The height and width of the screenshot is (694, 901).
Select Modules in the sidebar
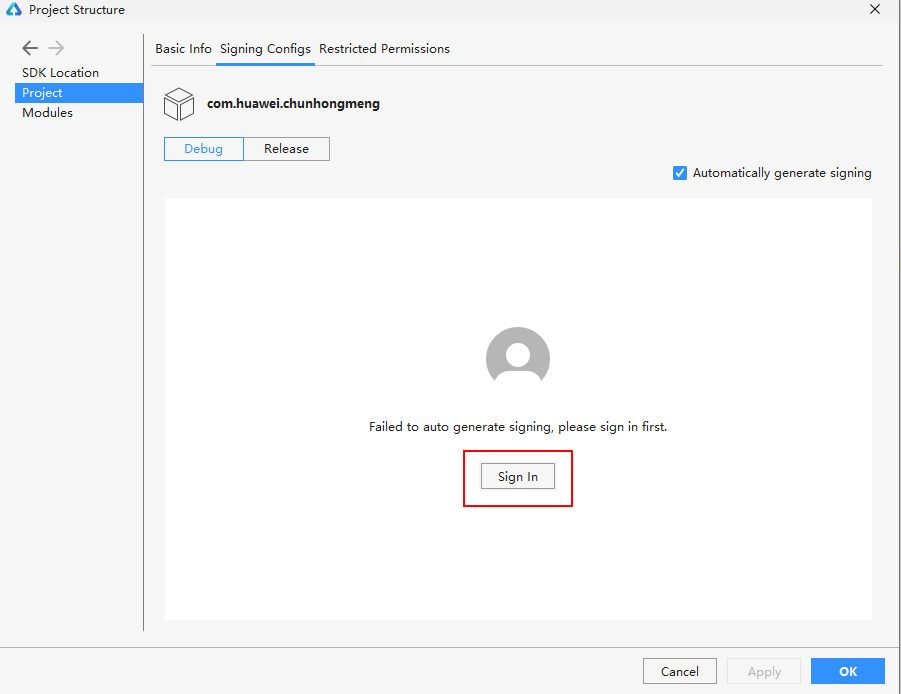click(x=79, y=113)
